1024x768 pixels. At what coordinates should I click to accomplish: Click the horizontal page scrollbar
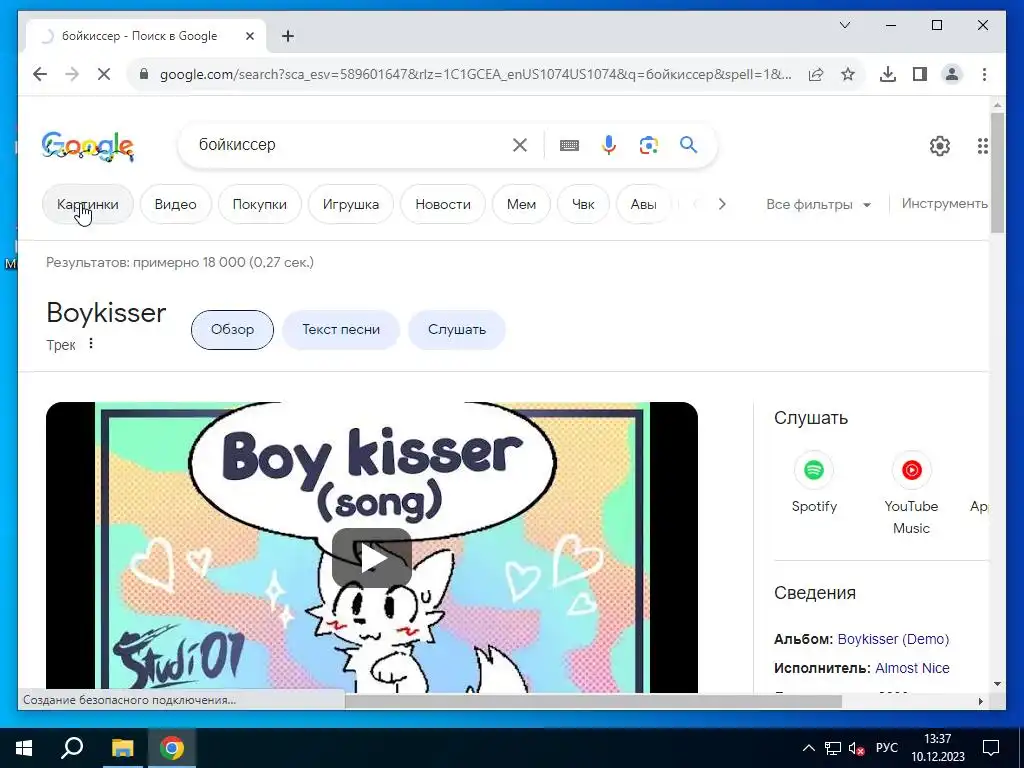pyautogui.click(x=593, y=701)
